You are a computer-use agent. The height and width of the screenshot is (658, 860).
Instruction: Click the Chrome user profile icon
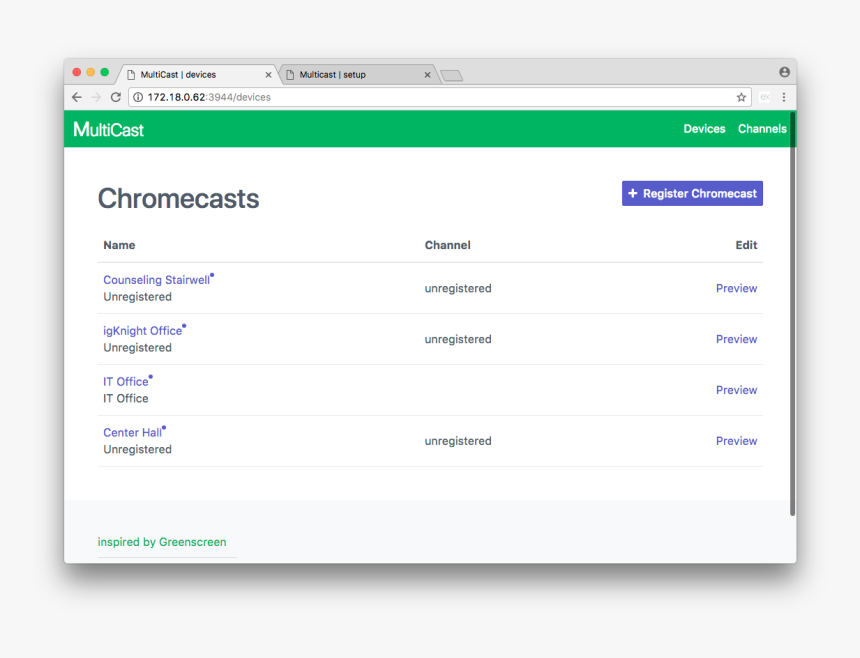784,72
